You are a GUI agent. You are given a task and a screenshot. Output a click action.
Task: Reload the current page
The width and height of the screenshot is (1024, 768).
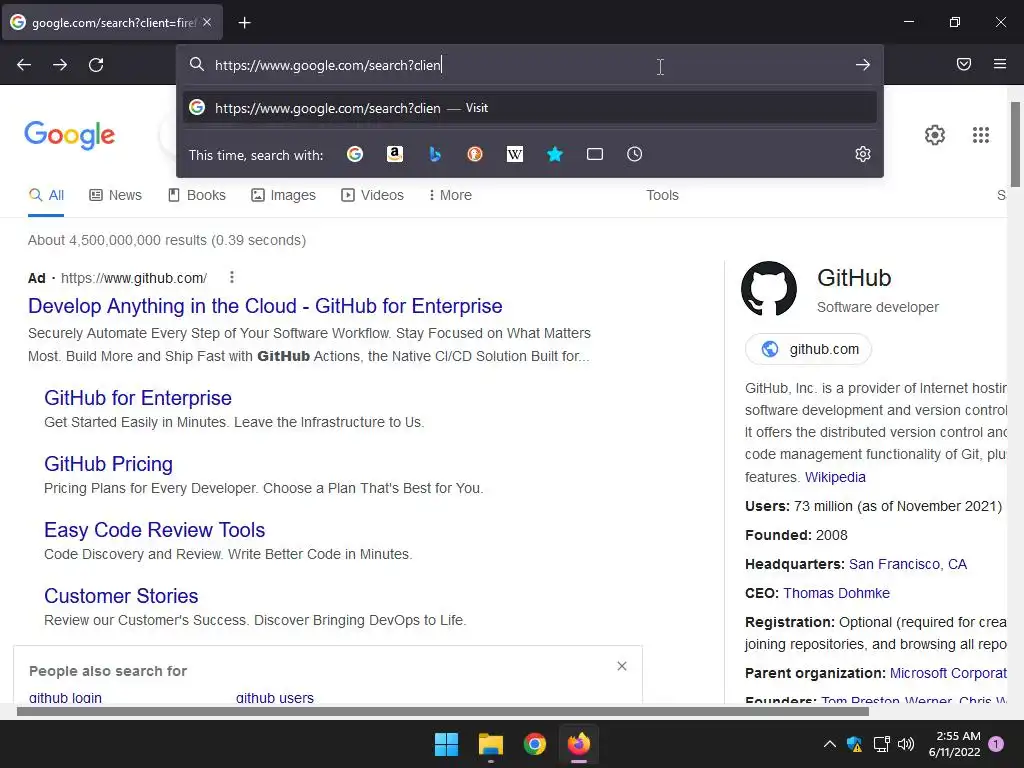coord(96,65)
